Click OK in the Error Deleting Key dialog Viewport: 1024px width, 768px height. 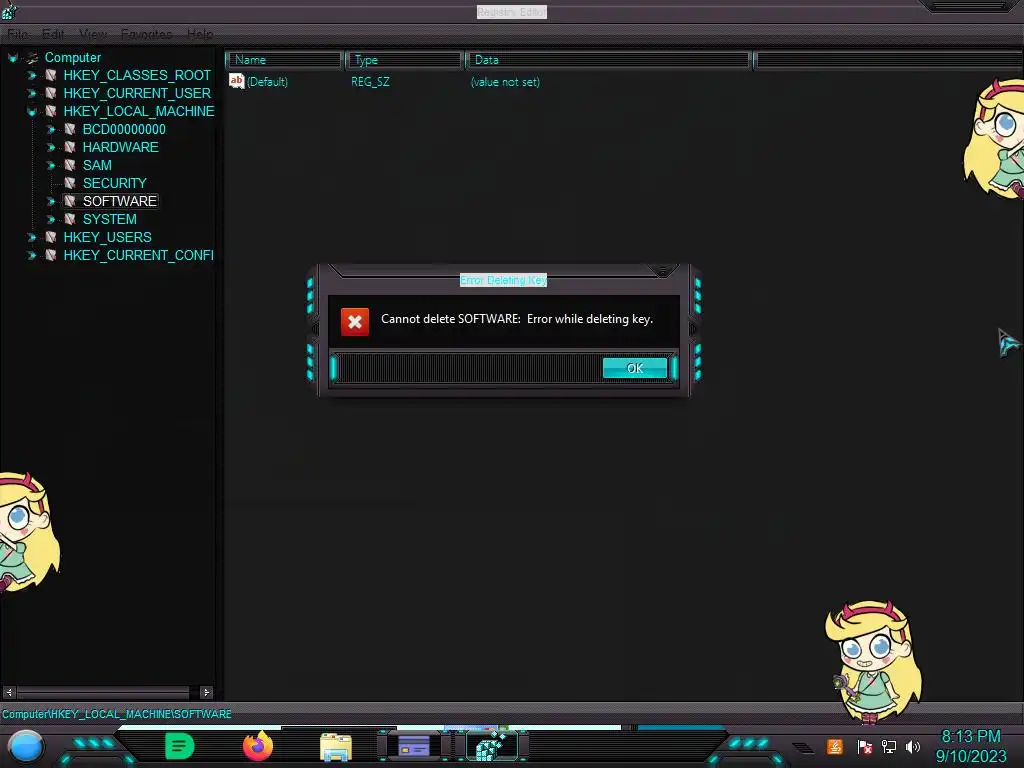[x=635, y=368]
